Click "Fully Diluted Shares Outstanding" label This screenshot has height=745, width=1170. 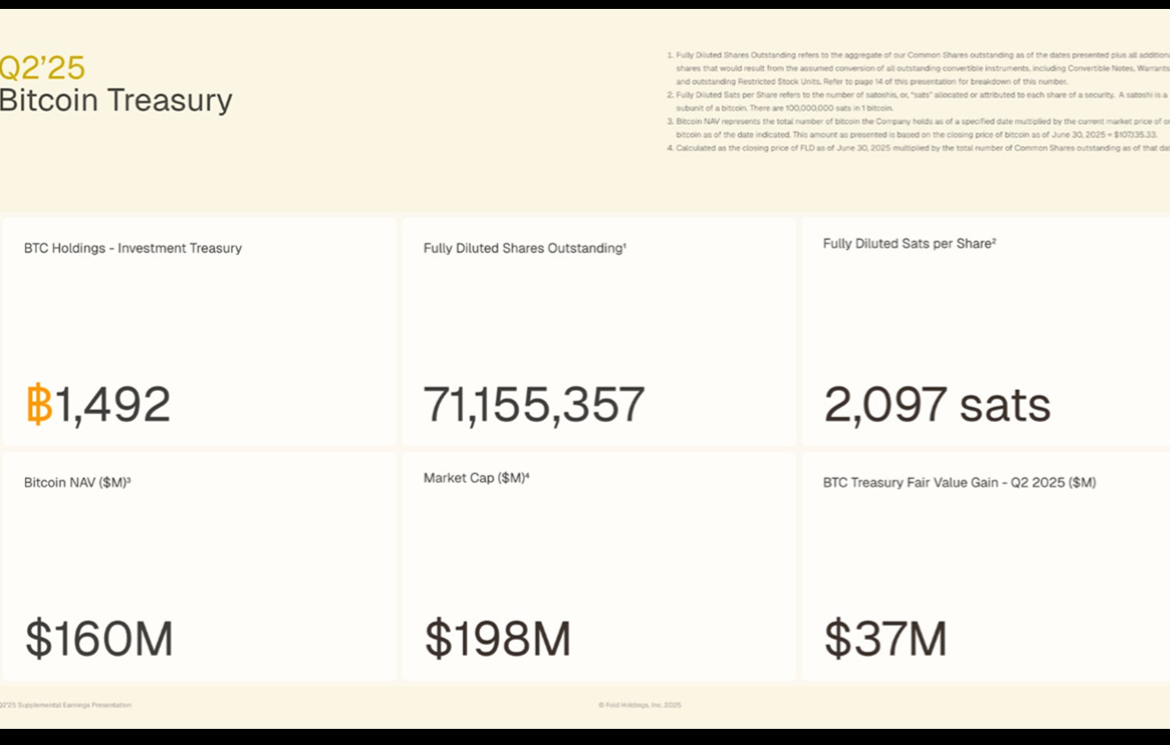525,248
